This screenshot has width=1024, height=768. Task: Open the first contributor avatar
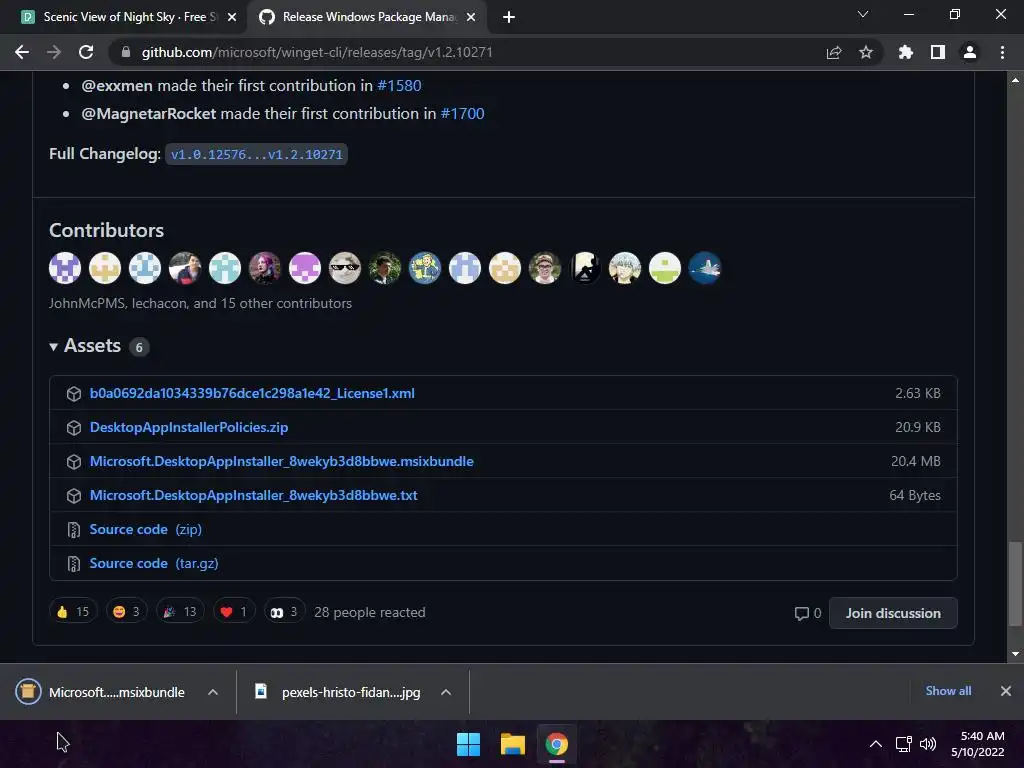pos(65,268)
